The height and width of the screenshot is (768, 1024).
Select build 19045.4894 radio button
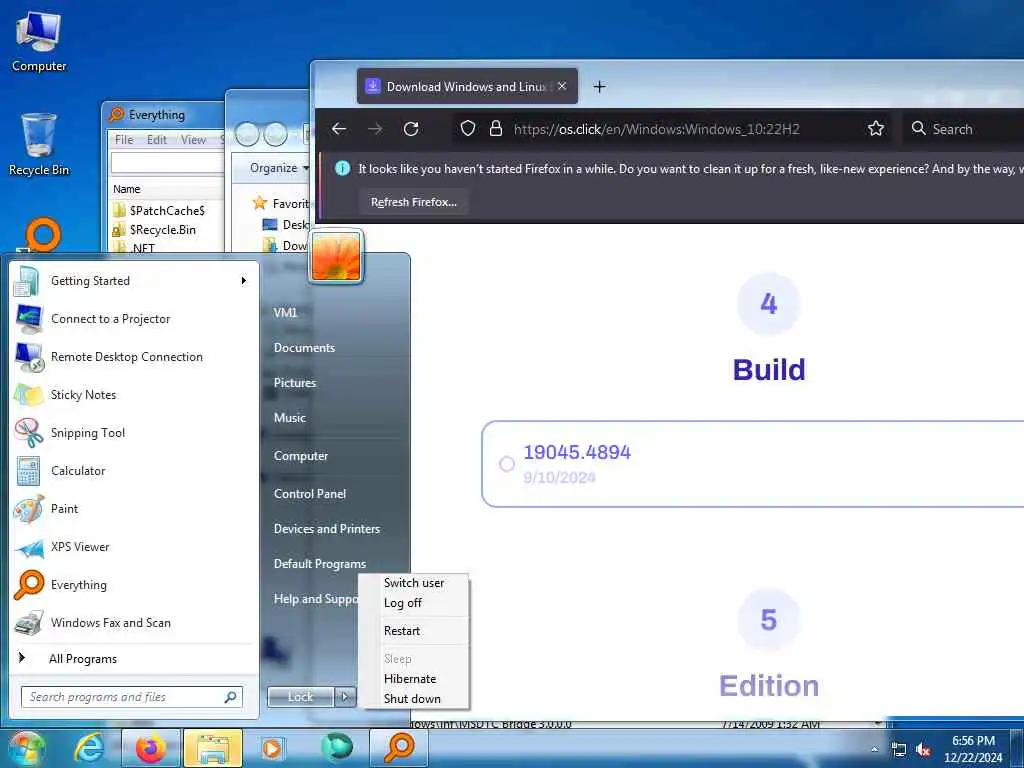tap(507, 464)
